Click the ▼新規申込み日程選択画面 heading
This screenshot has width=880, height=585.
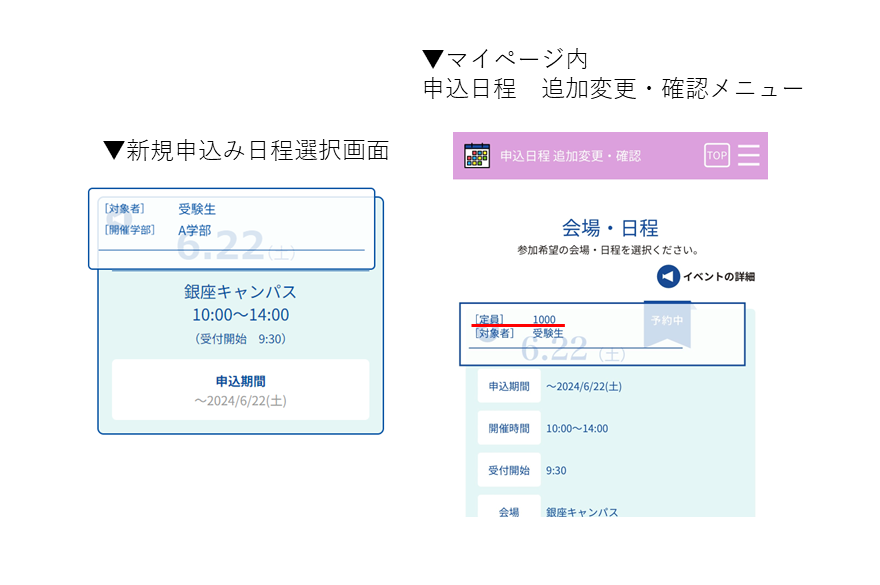246,150
